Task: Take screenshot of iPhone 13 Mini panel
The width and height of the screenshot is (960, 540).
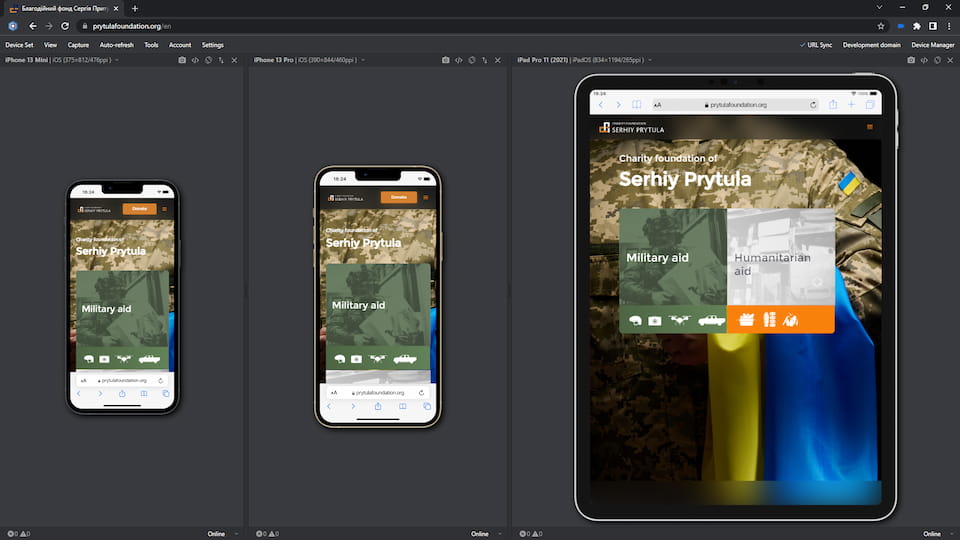Action: pos(182,60)
